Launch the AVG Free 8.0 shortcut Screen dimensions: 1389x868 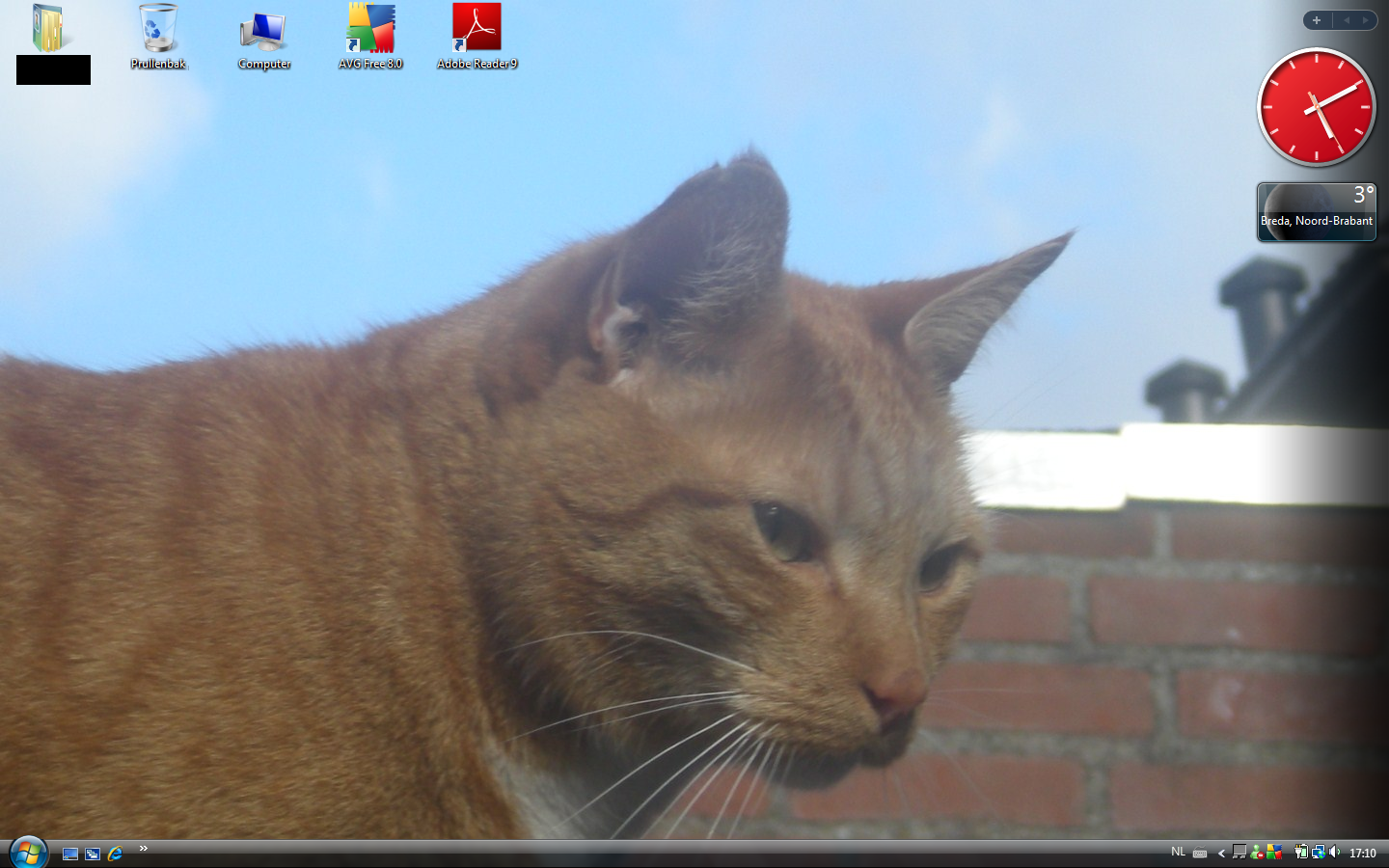point(370,37)
